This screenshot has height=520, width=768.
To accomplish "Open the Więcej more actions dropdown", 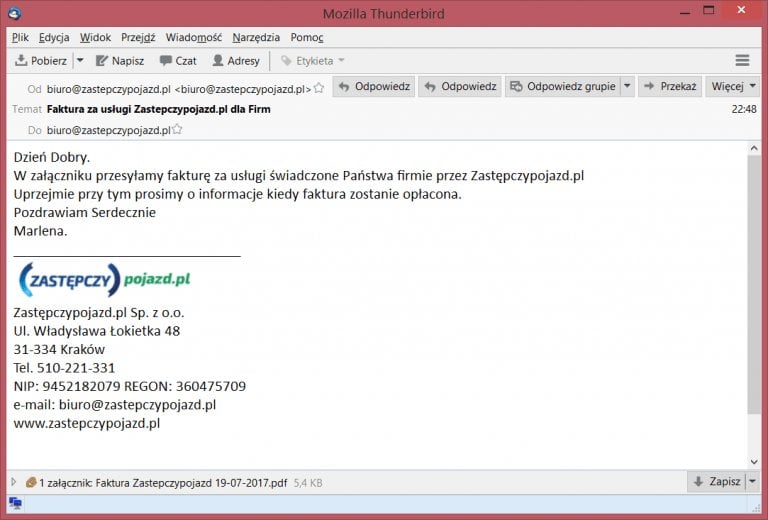I will point(733,87).
